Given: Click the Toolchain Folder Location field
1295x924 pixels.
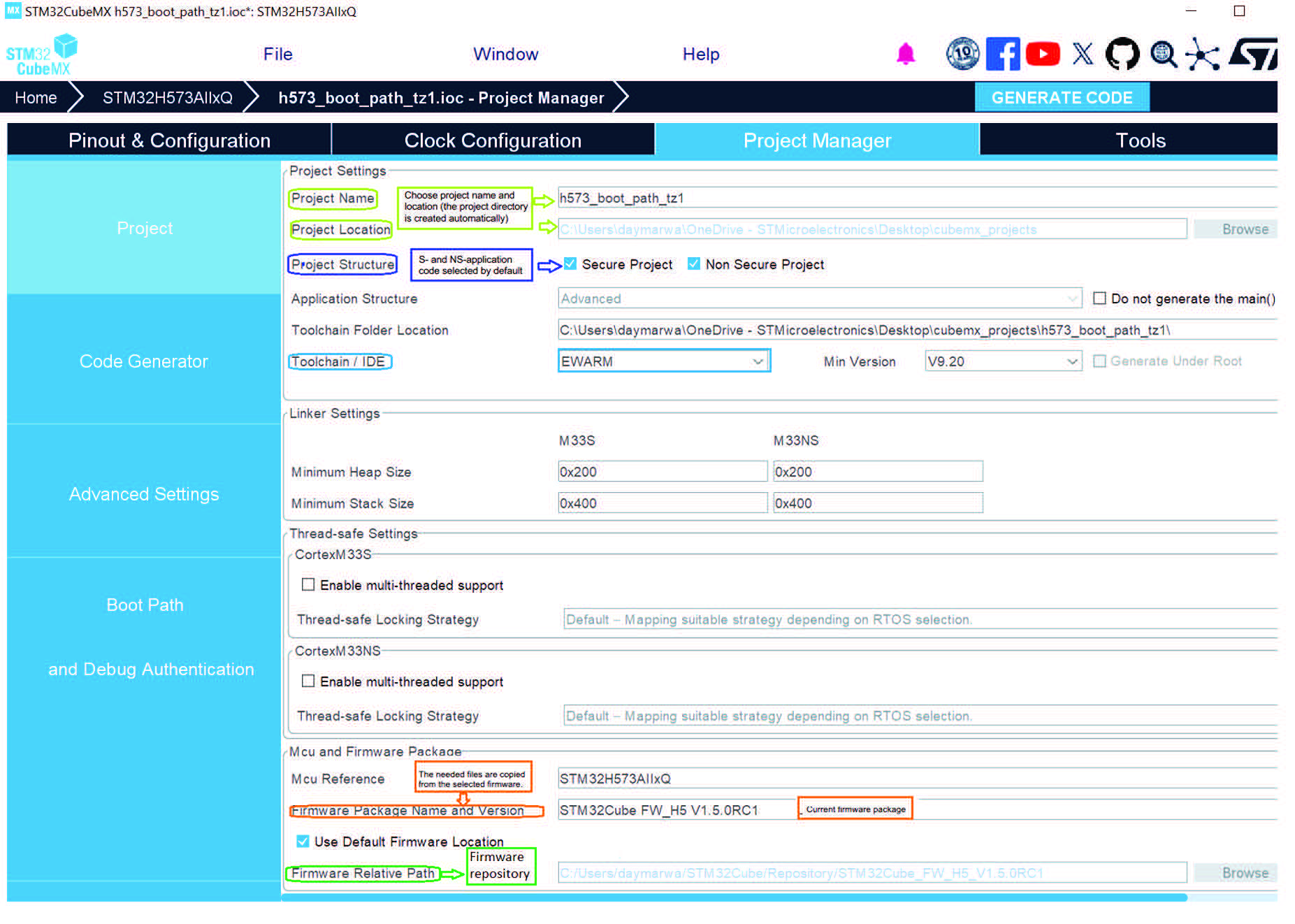Looking at the screenshot, I should (x=918, y=330).
